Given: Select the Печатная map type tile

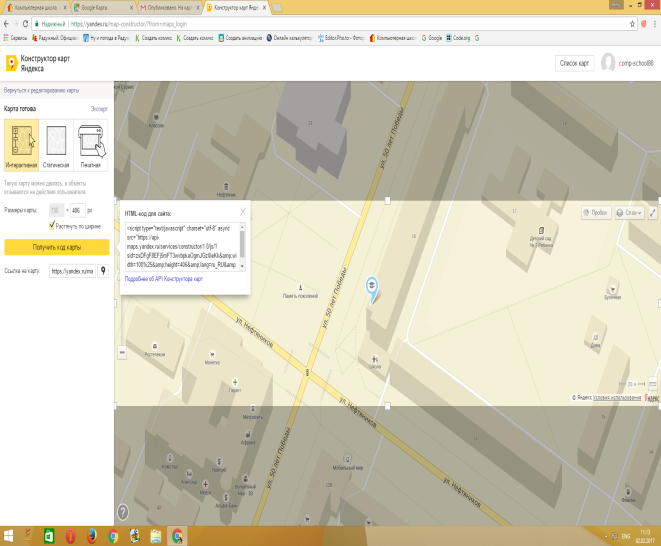Looking at the screenshot, I should pos(91,145).
